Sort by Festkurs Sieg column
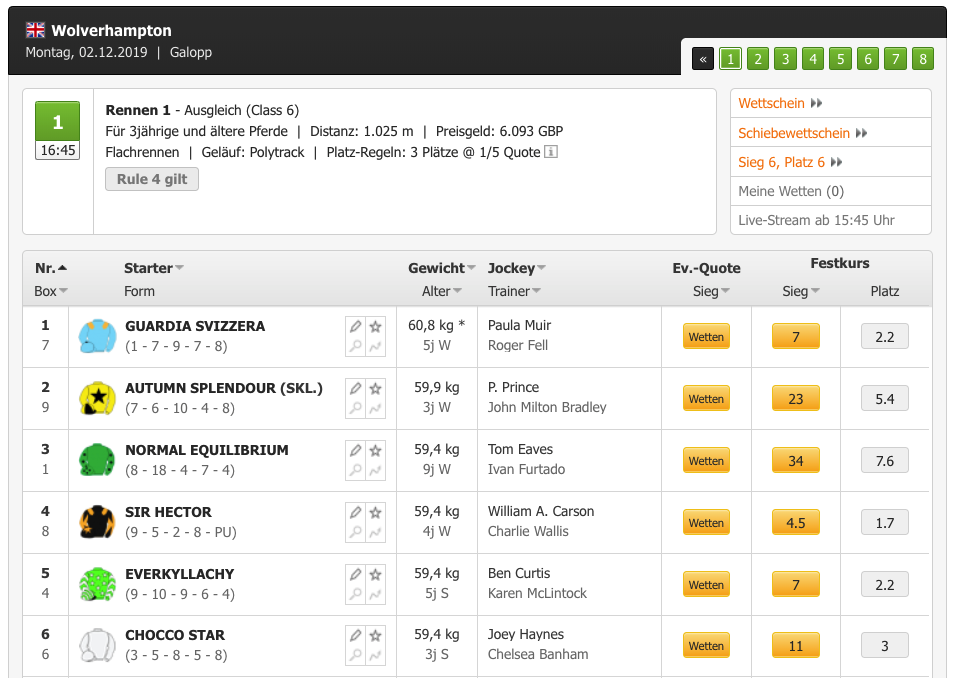The width and height of the screenshot is (957, 678). [x=801, y=291]
